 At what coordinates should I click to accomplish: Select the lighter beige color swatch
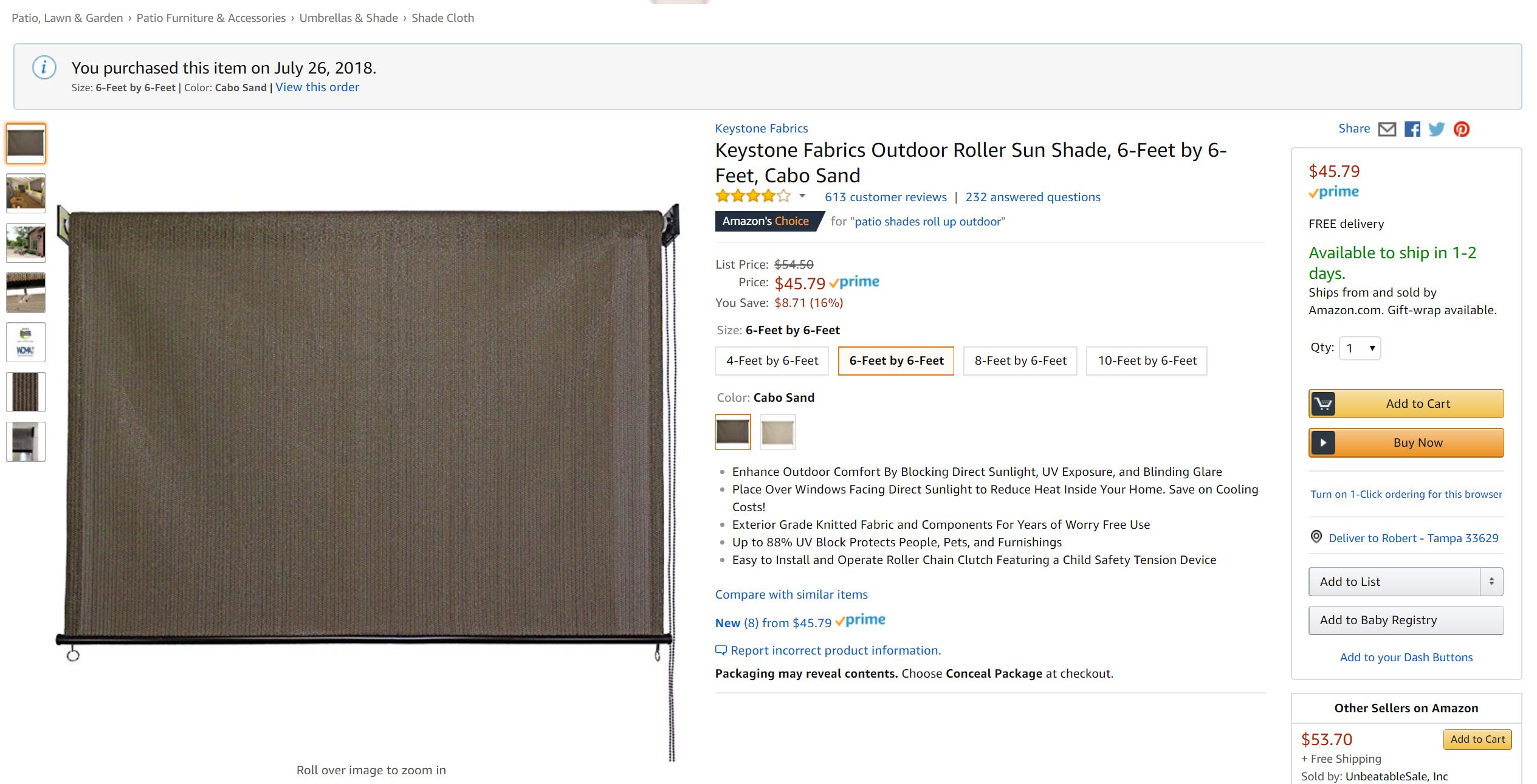pos(778,432)
